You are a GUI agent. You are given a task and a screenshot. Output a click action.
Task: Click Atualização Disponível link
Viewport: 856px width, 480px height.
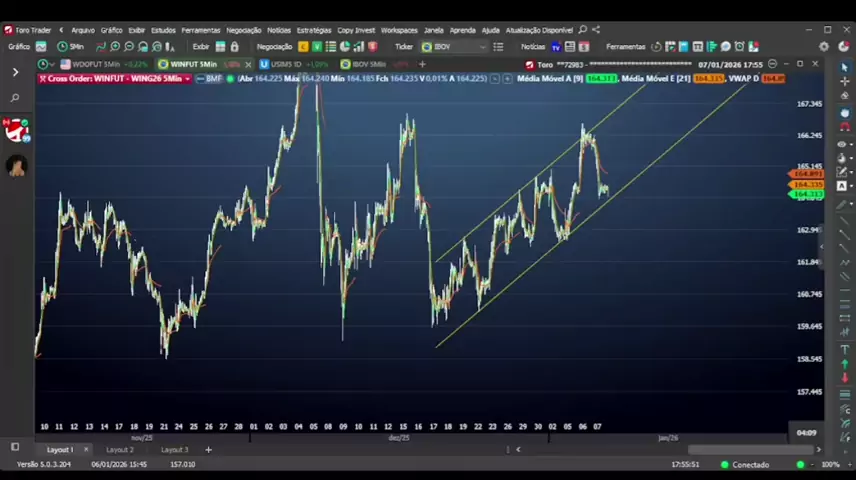tap(539, 30)
